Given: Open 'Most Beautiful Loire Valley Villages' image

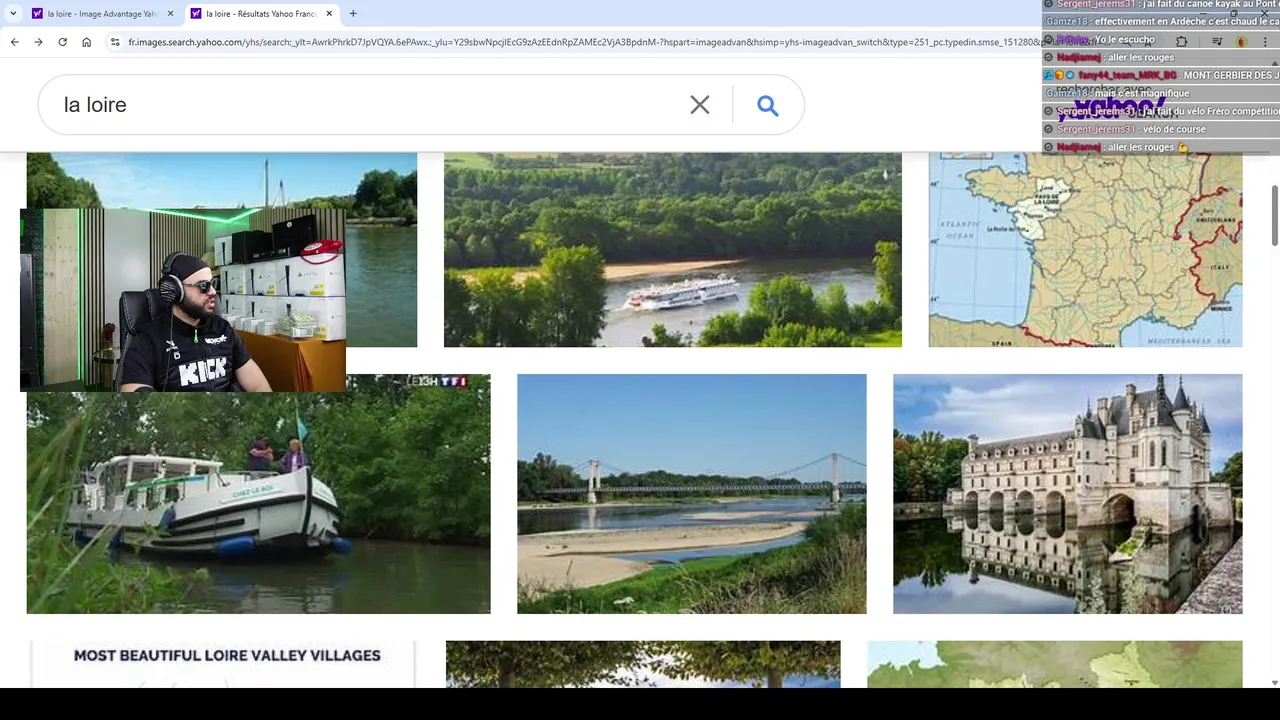Looking at the screenshot, I should [x=221, y=664].
